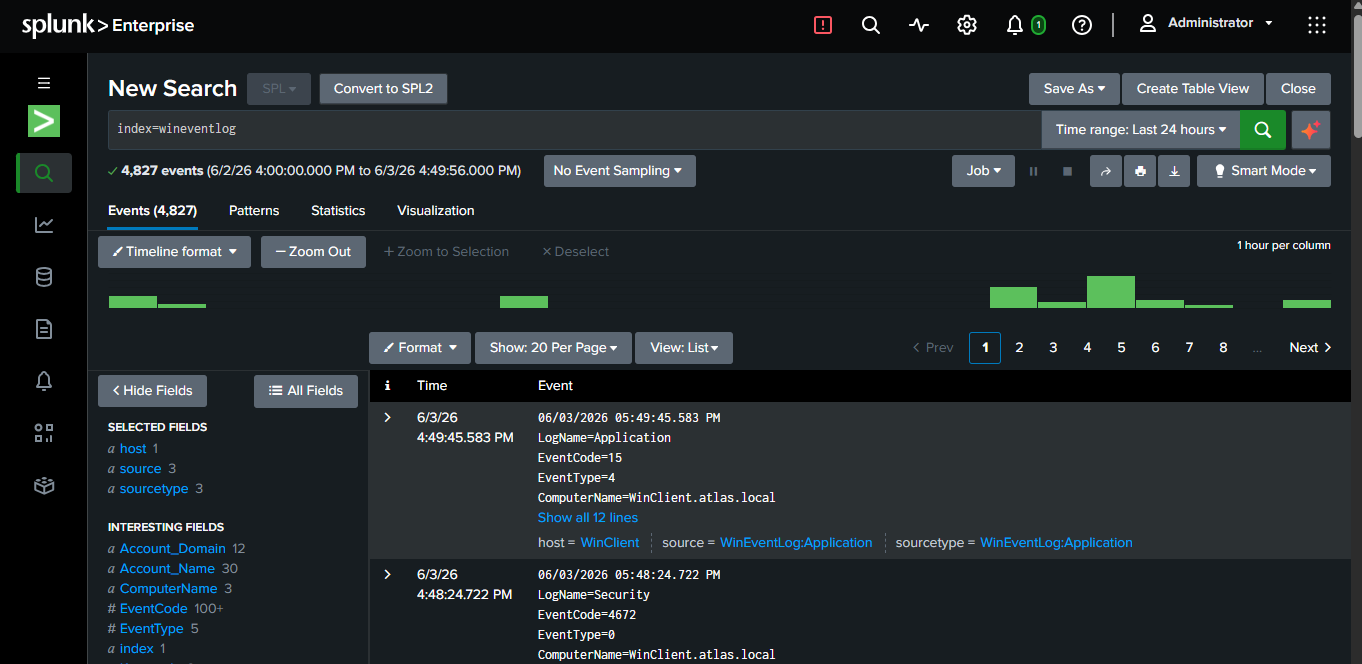Viewport: 1362px width, 664px height.
Task: Open the Settings gear icon
Action: pos(967,26)
